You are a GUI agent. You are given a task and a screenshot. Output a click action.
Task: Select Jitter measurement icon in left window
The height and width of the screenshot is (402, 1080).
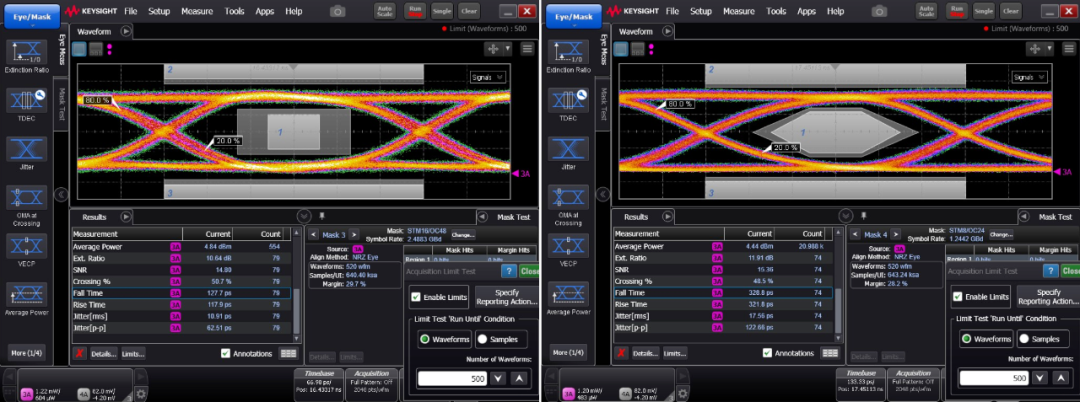[x=26, y=149]
